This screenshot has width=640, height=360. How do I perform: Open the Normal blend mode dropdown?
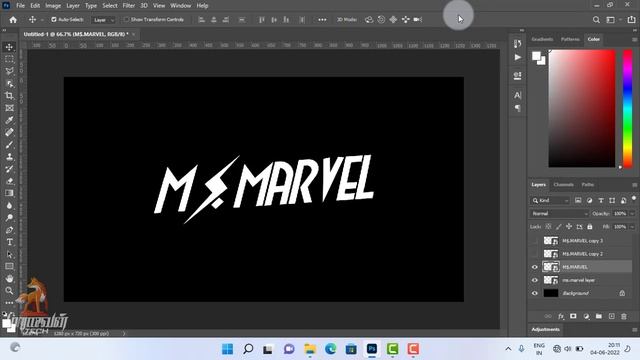pyautogui.click(x=559, y=213)
